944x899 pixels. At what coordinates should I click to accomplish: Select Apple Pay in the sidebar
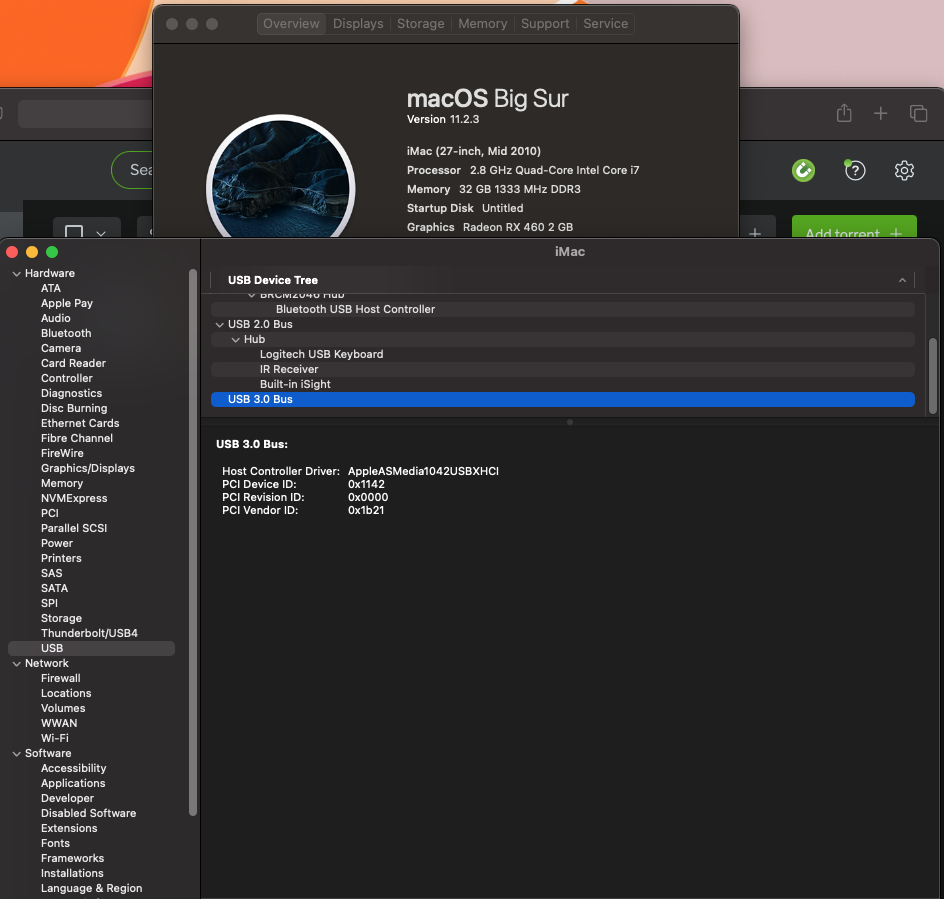point(67,303)
